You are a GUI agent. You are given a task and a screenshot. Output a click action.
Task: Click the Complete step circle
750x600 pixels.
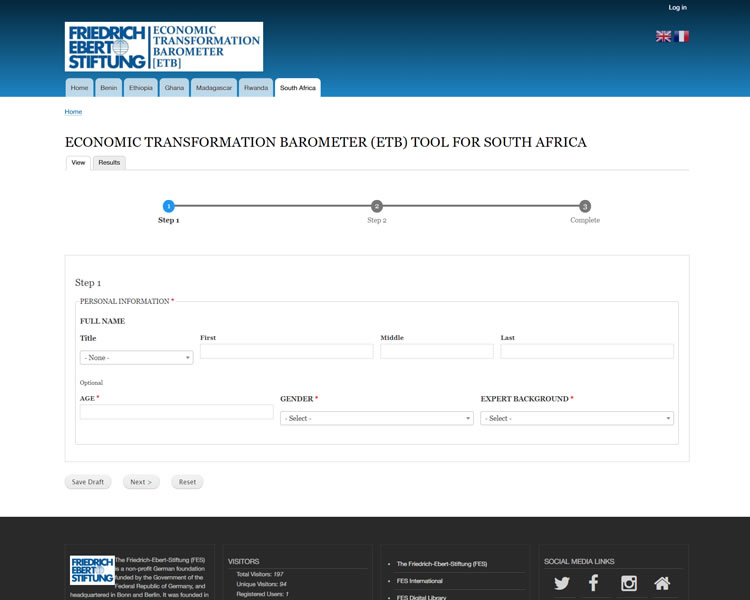point(585,206)
